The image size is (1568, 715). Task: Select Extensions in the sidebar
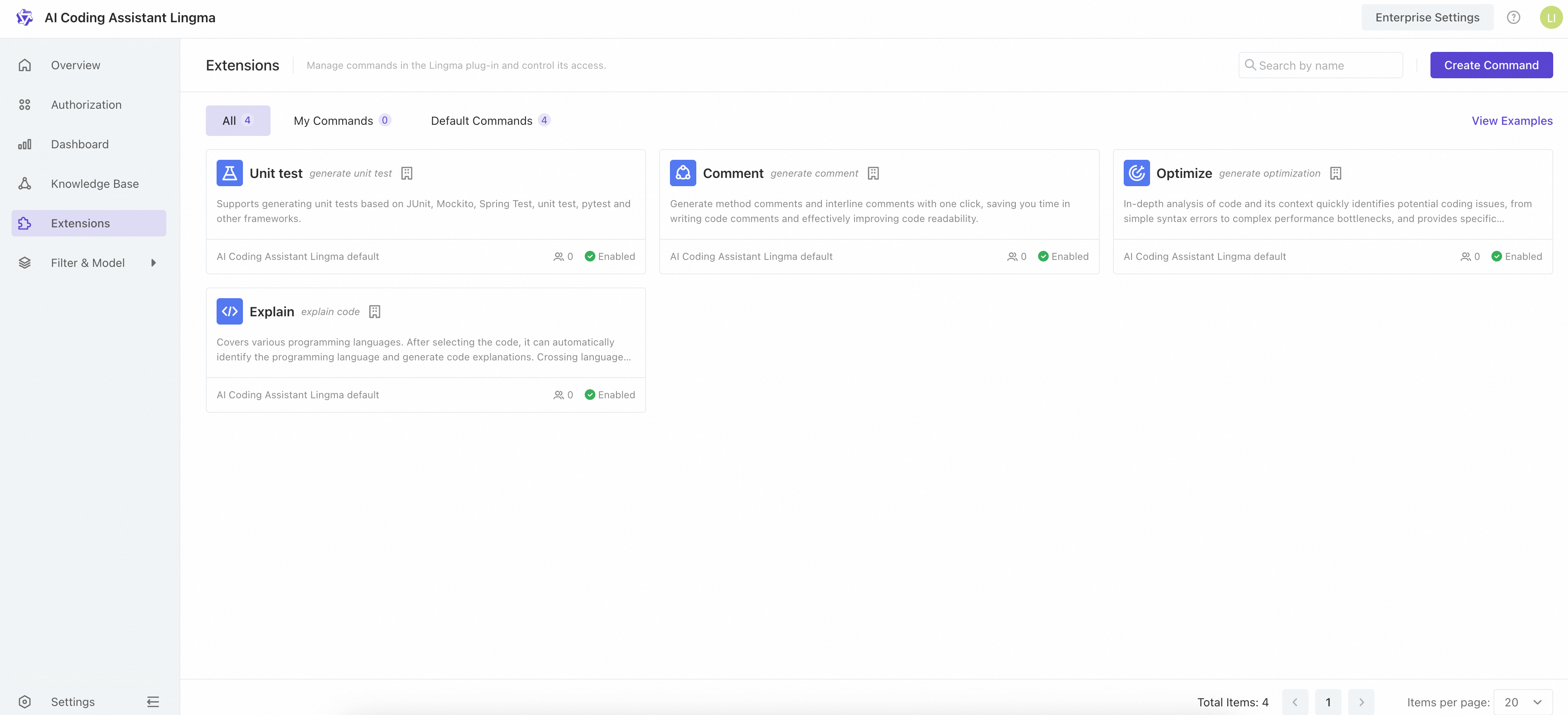click(89, 224)
